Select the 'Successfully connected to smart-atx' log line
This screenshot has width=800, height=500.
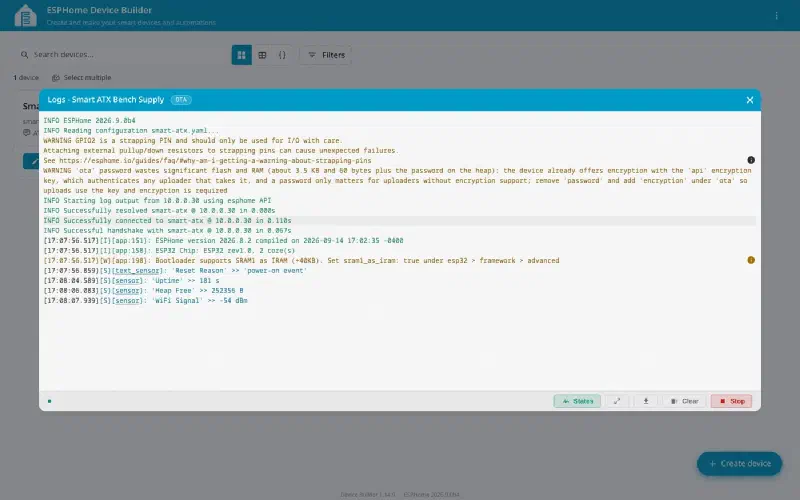pos(399,221)
